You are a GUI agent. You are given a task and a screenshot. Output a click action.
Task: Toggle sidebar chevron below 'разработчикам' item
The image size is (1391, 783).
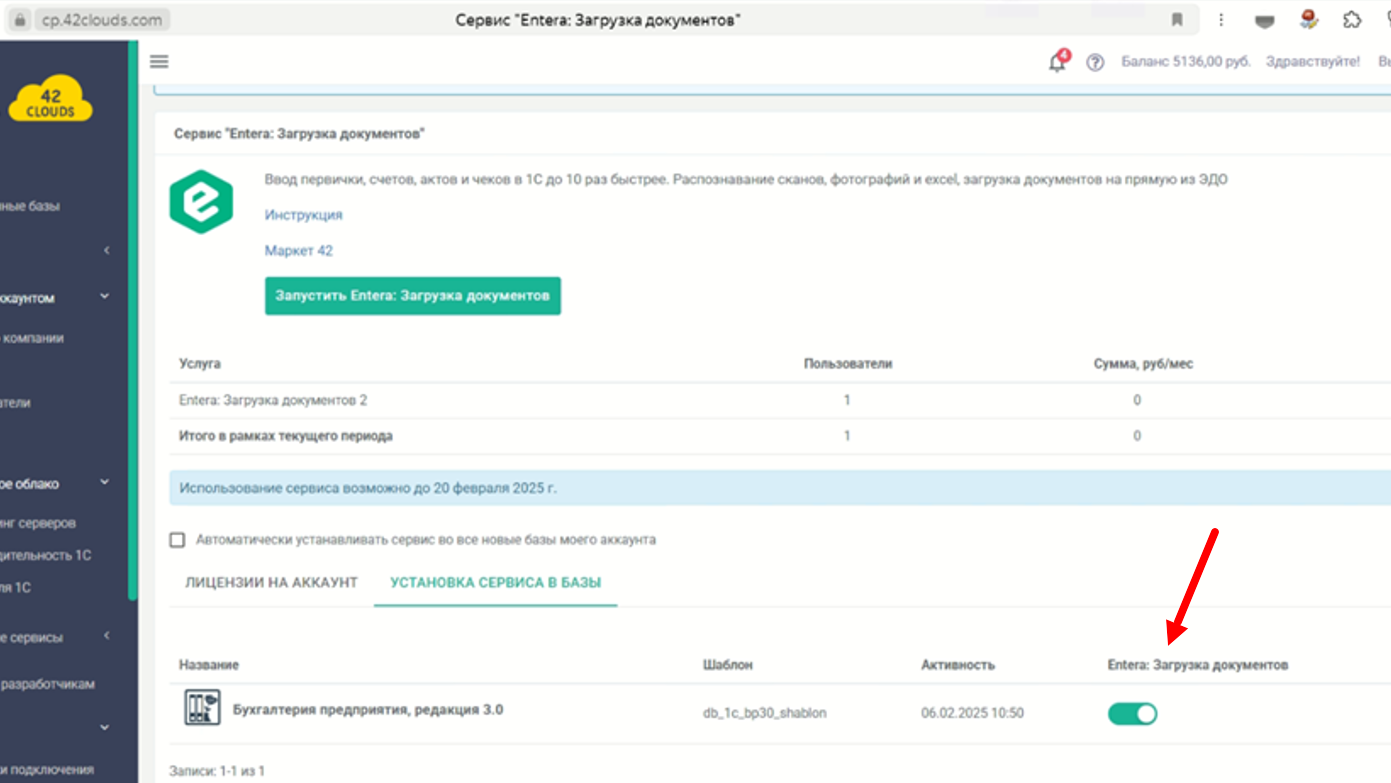click(105, 727)
